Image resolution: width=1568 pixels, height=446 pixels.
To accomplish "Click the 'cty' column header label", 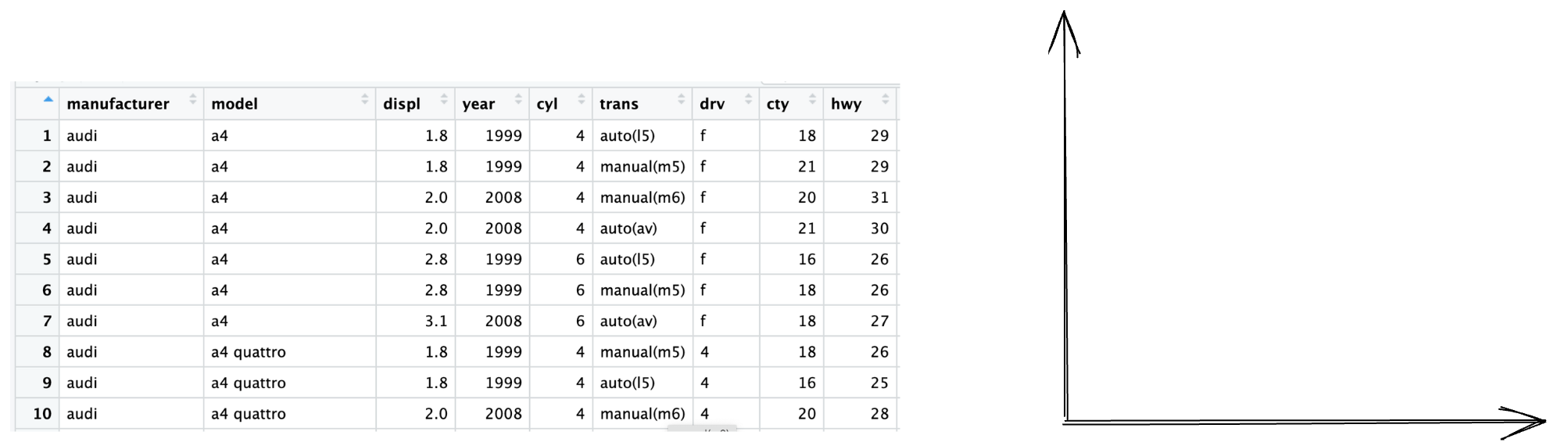I will tap(778, 104).
